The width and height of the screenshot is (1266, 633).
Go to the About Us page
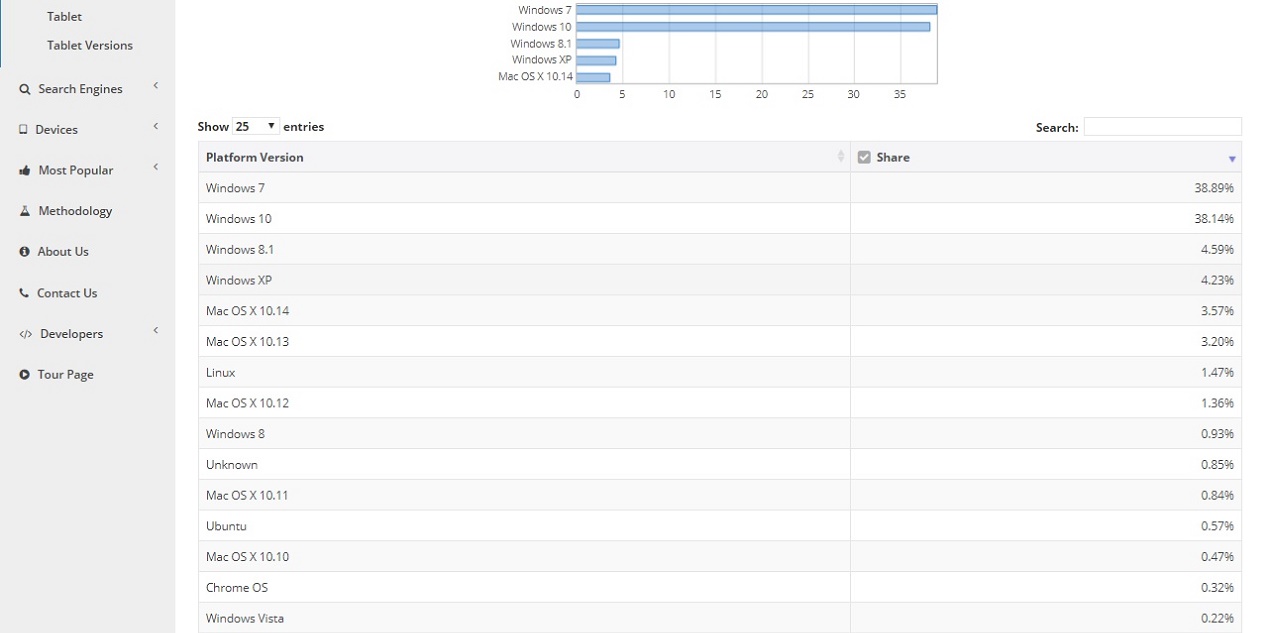(63, 252)
